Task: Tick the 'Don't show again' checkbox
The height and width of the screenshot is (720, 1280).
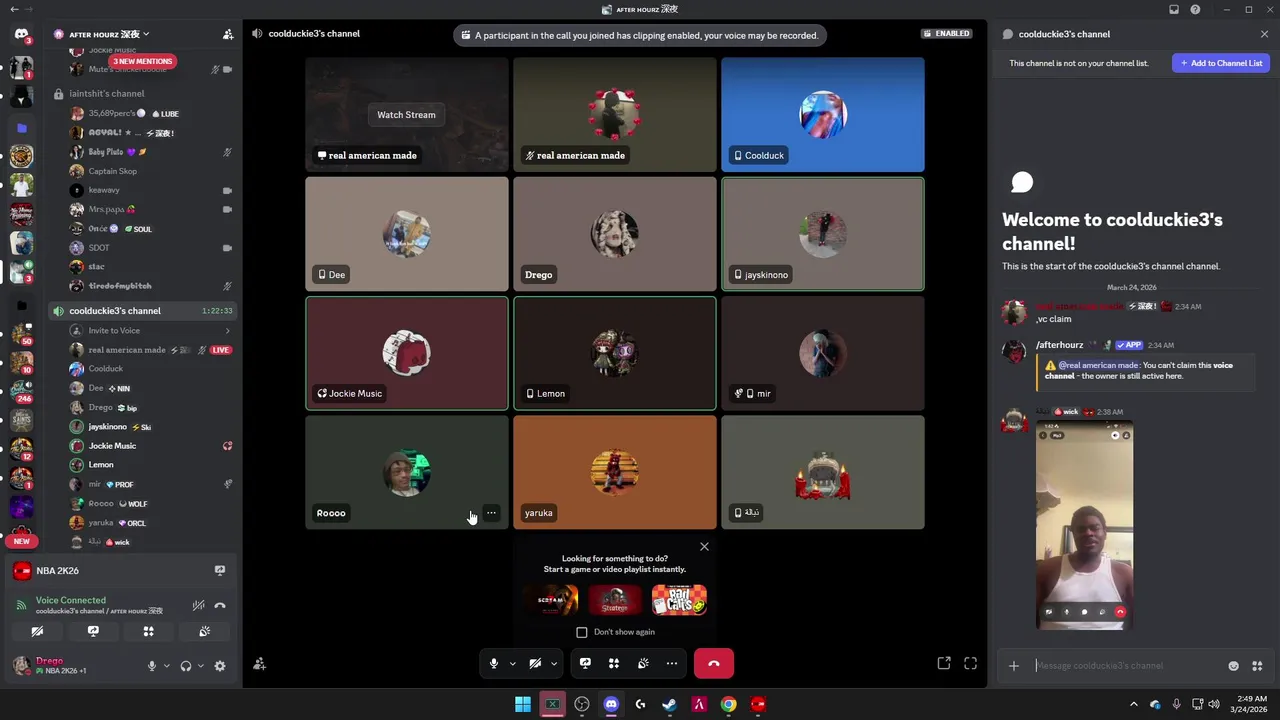Action: click(582, 632)
